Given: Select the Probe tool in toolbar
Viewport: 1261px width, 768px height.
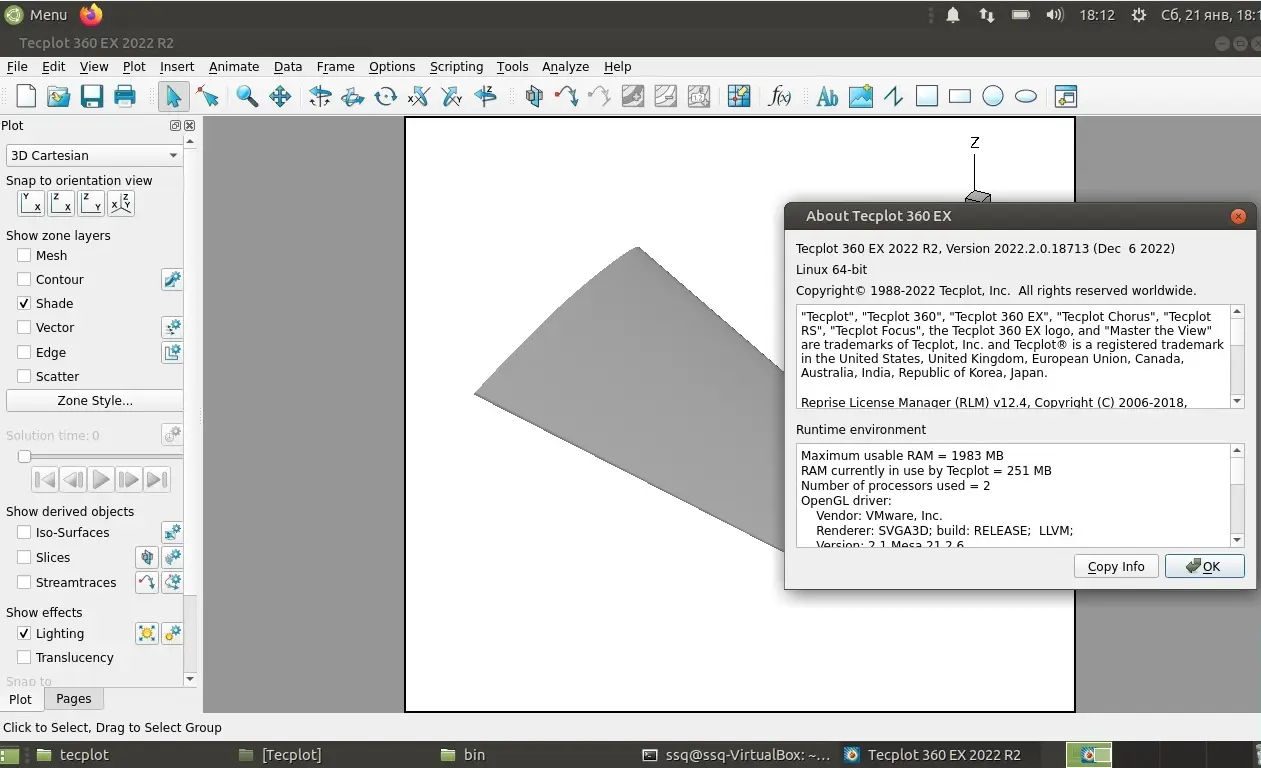Looking at the screenshot, I should pyautogui.click(x=739, y=97).
